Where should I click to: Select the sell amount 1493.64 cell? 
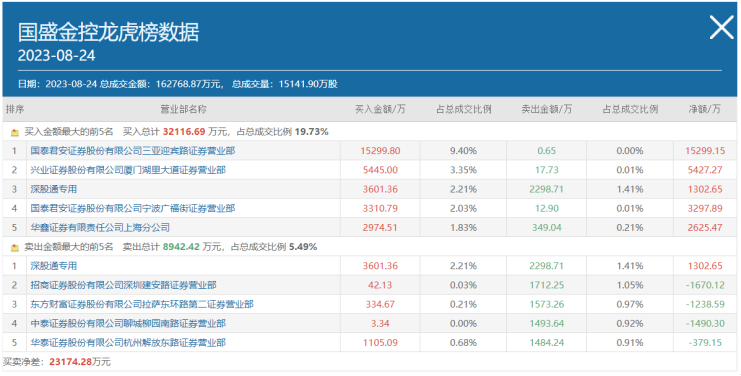[x=546, y=324]
